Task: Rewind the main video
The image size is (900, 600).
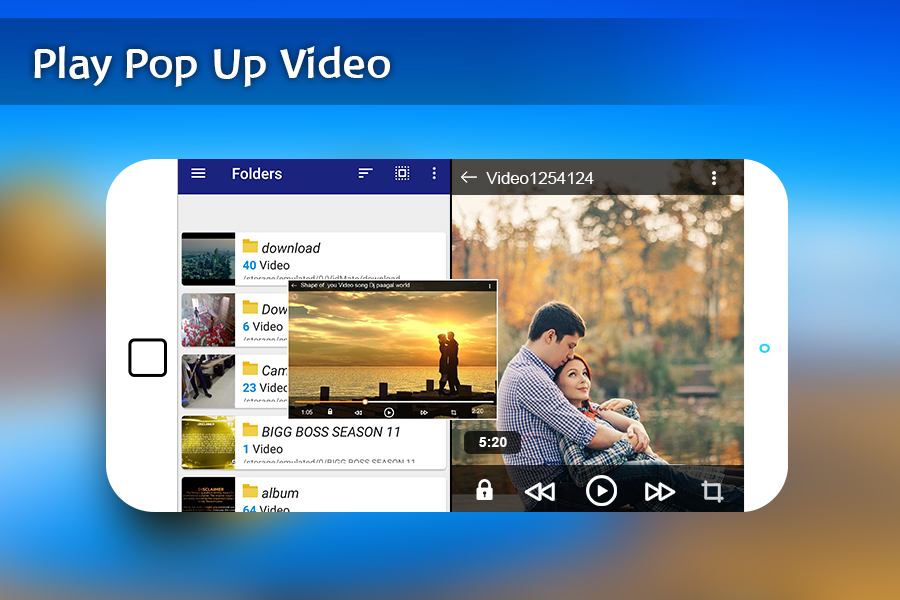Action: tap(540, 491)
